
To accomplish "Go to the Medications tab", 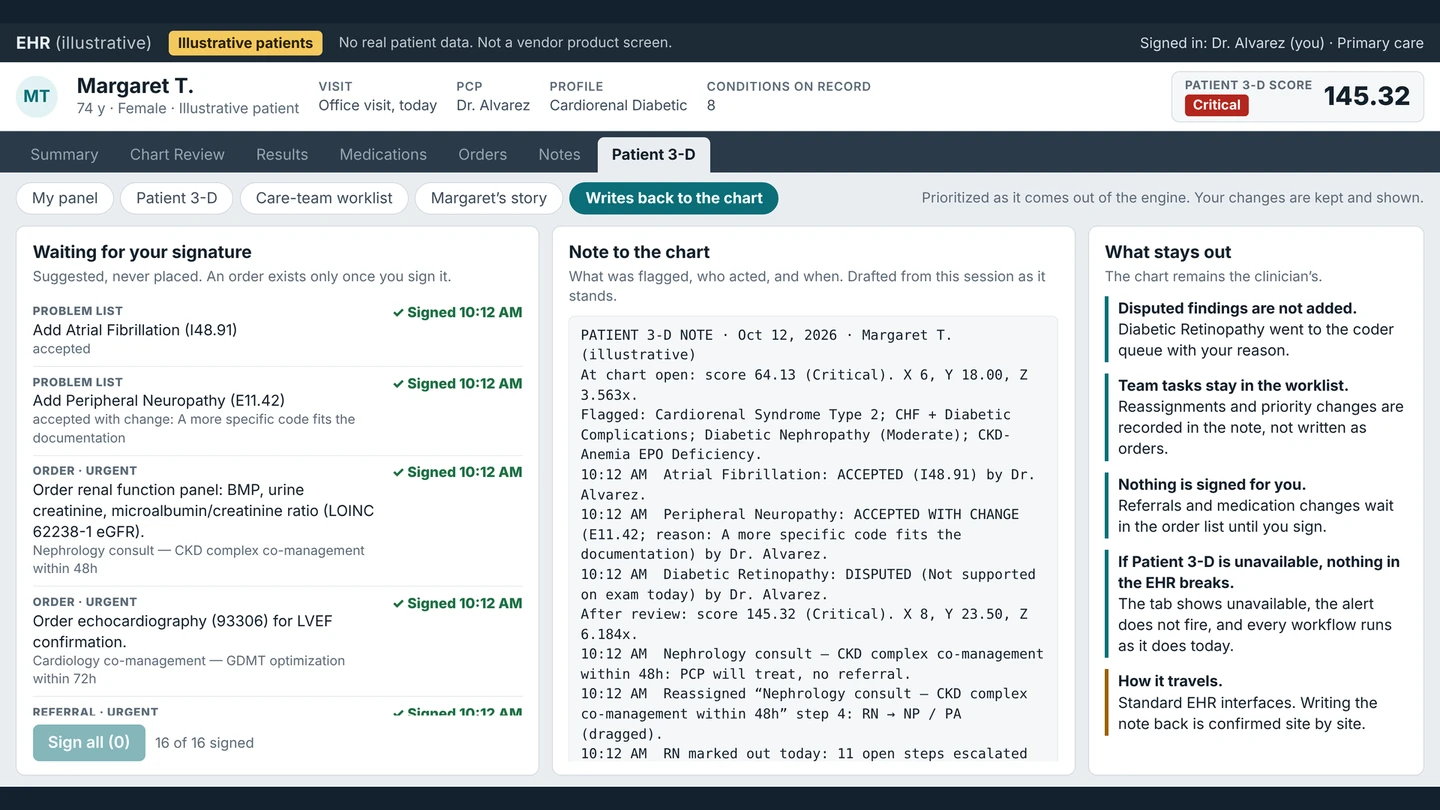I will [383, 154].
